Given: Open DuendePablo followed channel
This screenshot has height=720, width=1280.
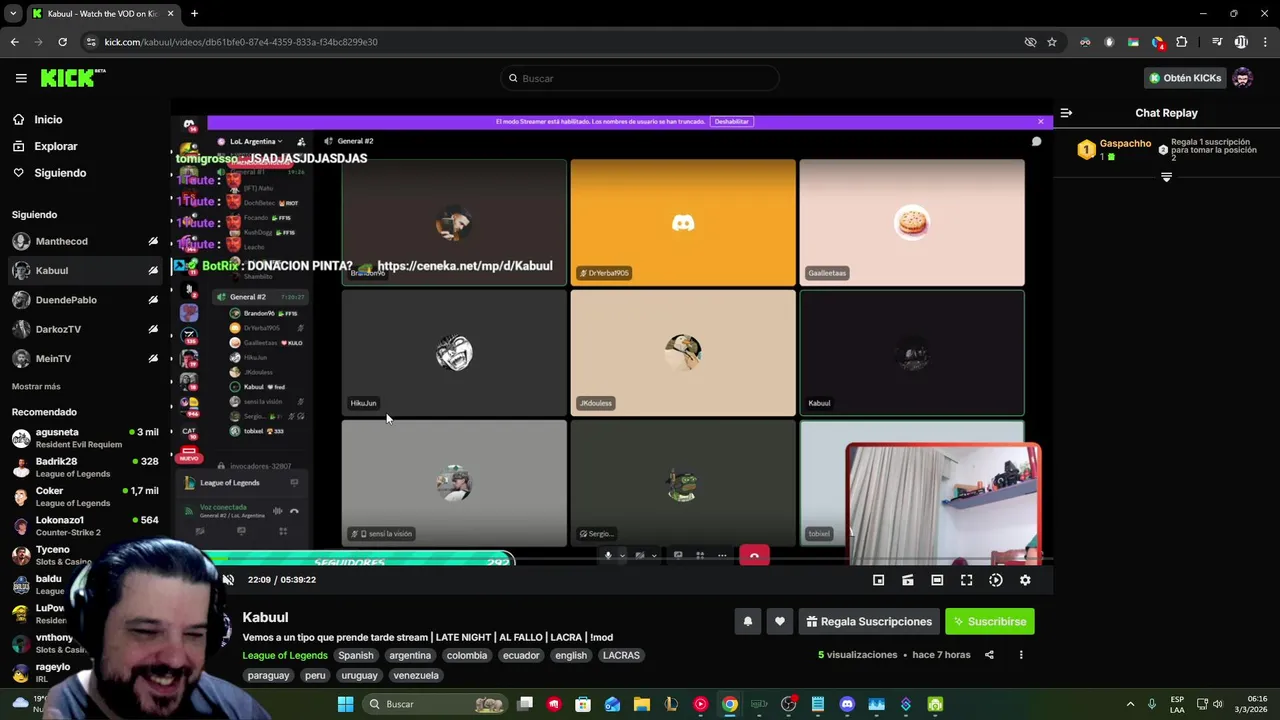Looking at the screenshot, I should coord(66,300).
